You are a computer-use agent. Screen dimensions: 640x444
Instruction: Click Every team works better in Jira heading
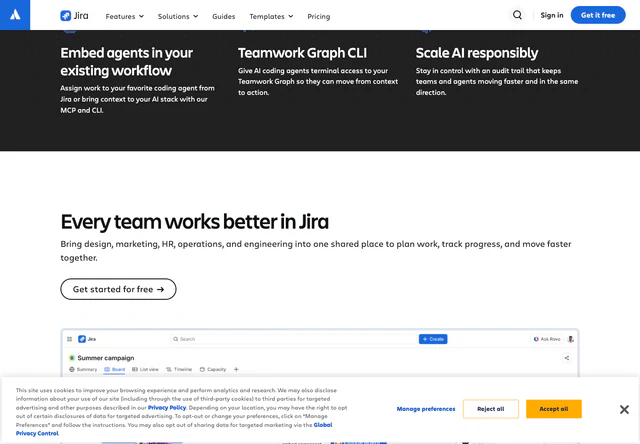coord(194,222)
